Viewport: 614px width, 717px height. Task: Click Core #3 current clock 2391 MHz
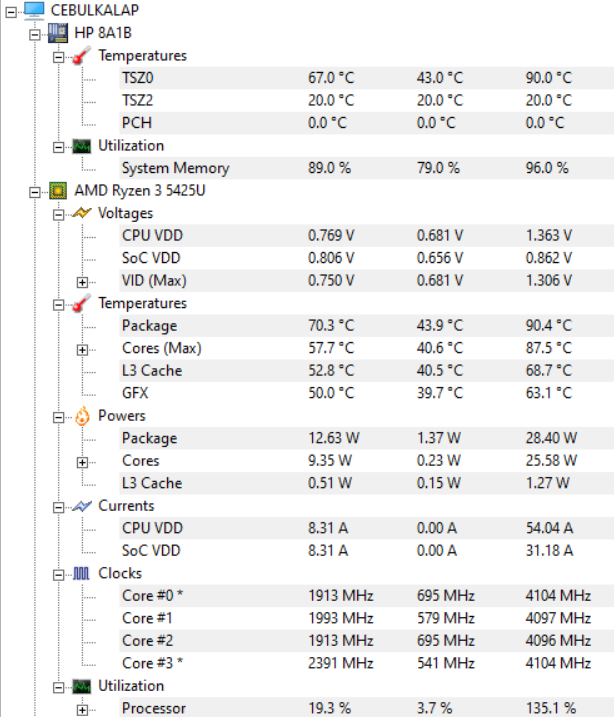pos(341,663)
